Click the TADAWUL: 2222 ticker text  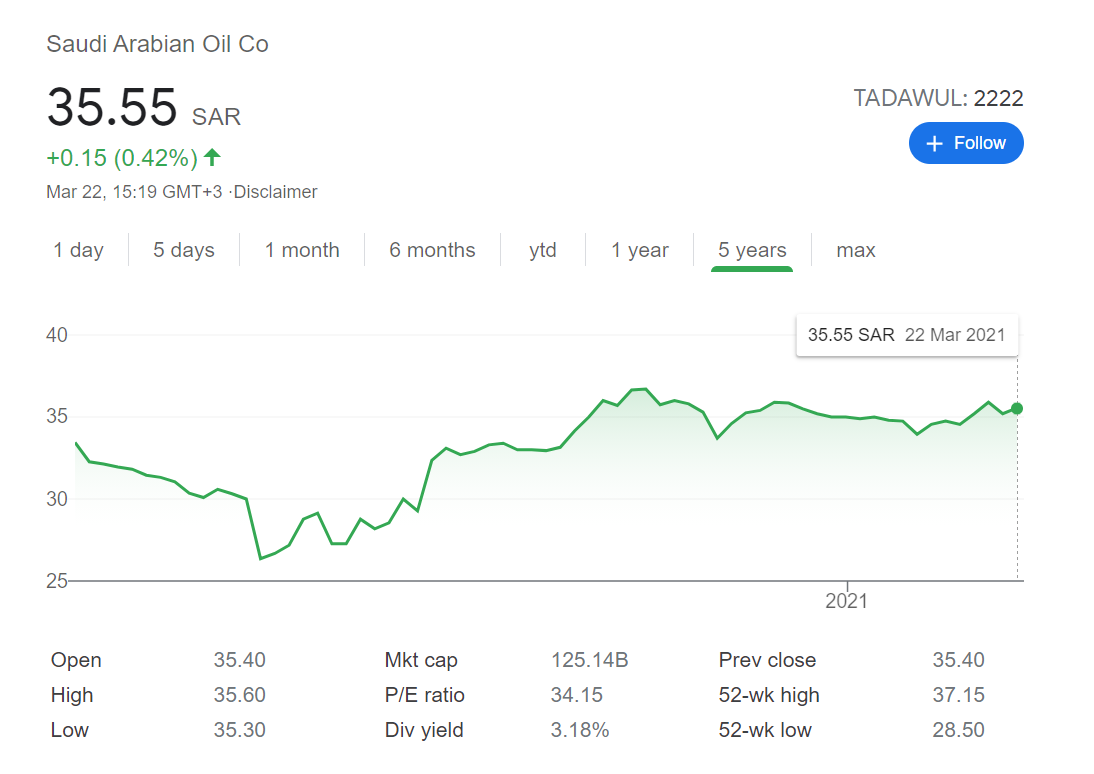tap(938, 98)
